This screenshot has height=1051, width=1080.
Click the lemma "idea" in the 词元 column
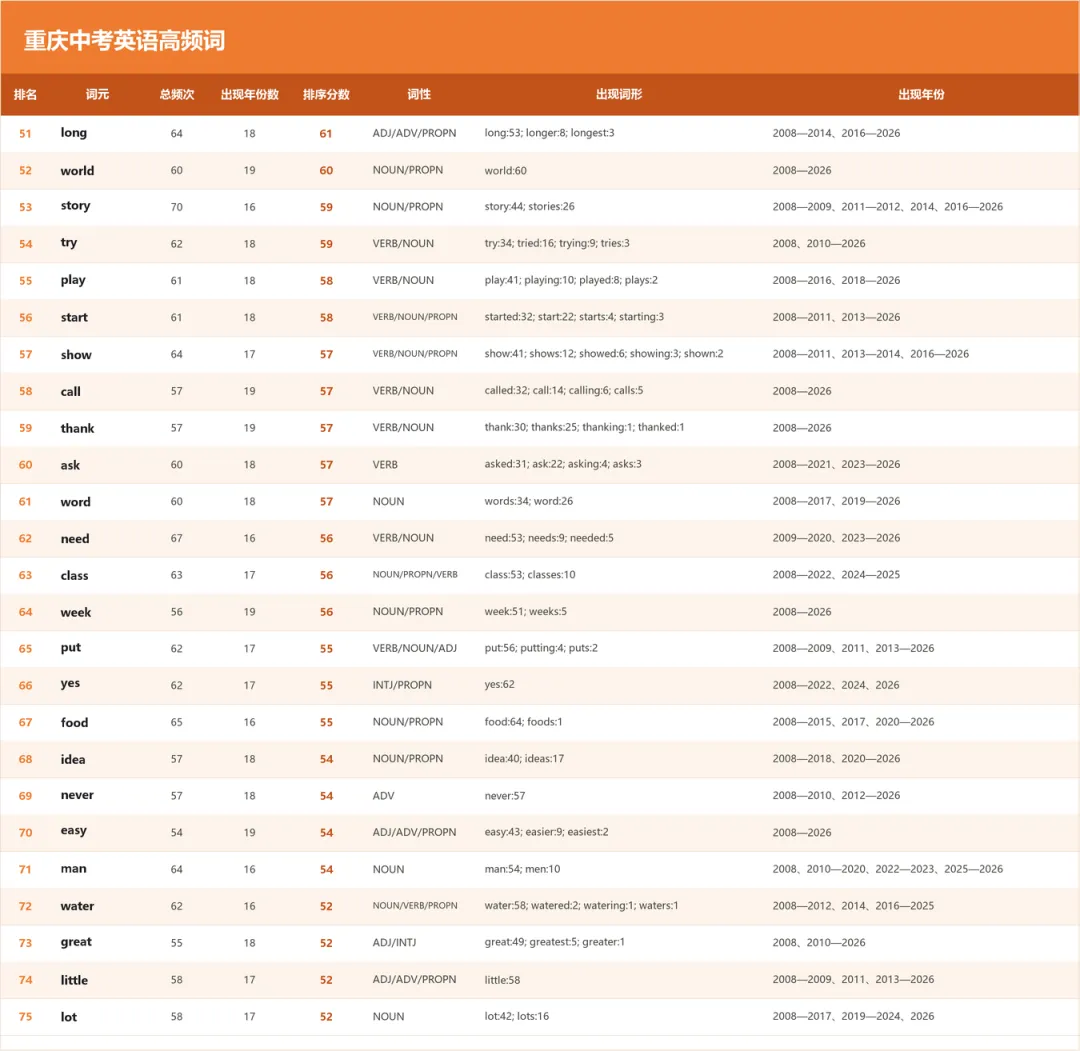tap(73, 759)
